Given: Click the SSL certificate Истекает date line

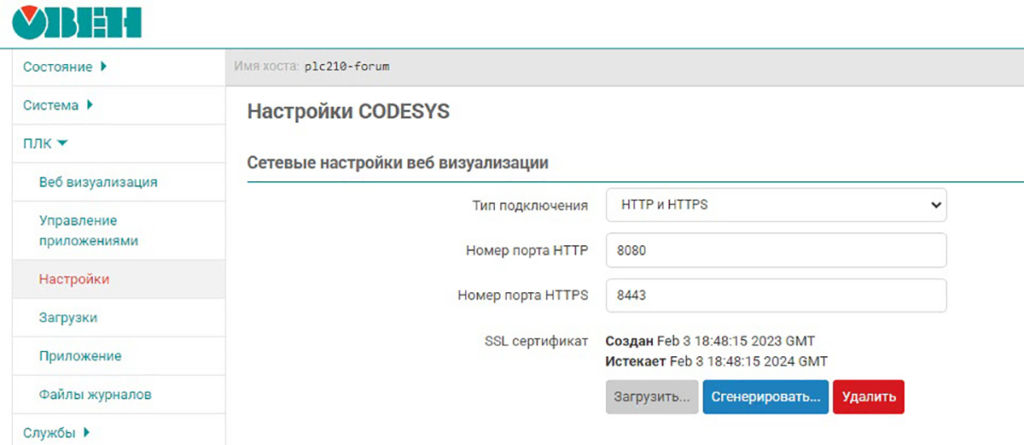Looking at the screenshot, I should tap(717, 360).
